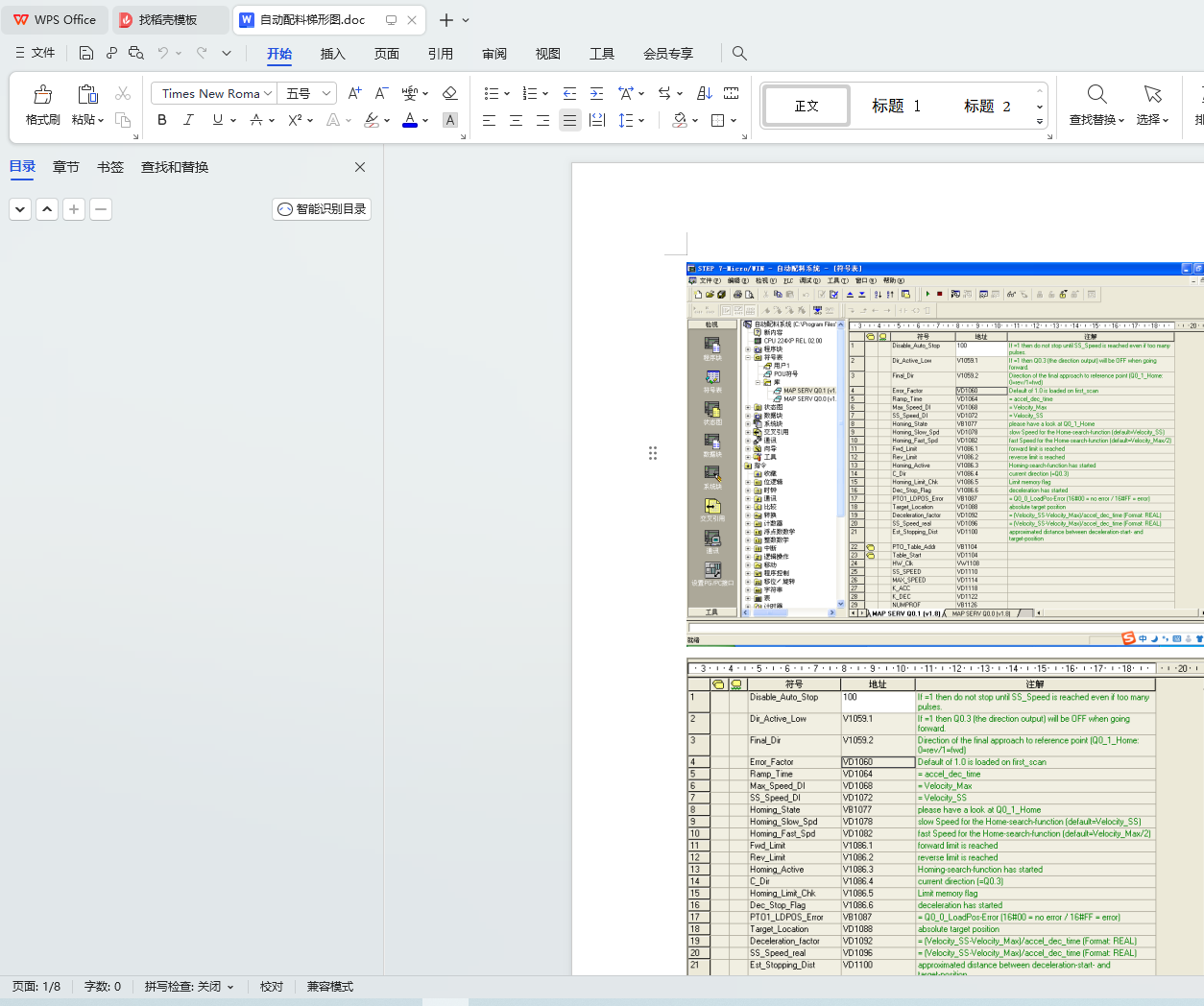The image size is (1204, 1006).
Task: Switch to the 插入 ribbon tab
Action: (x=332, y=54)
